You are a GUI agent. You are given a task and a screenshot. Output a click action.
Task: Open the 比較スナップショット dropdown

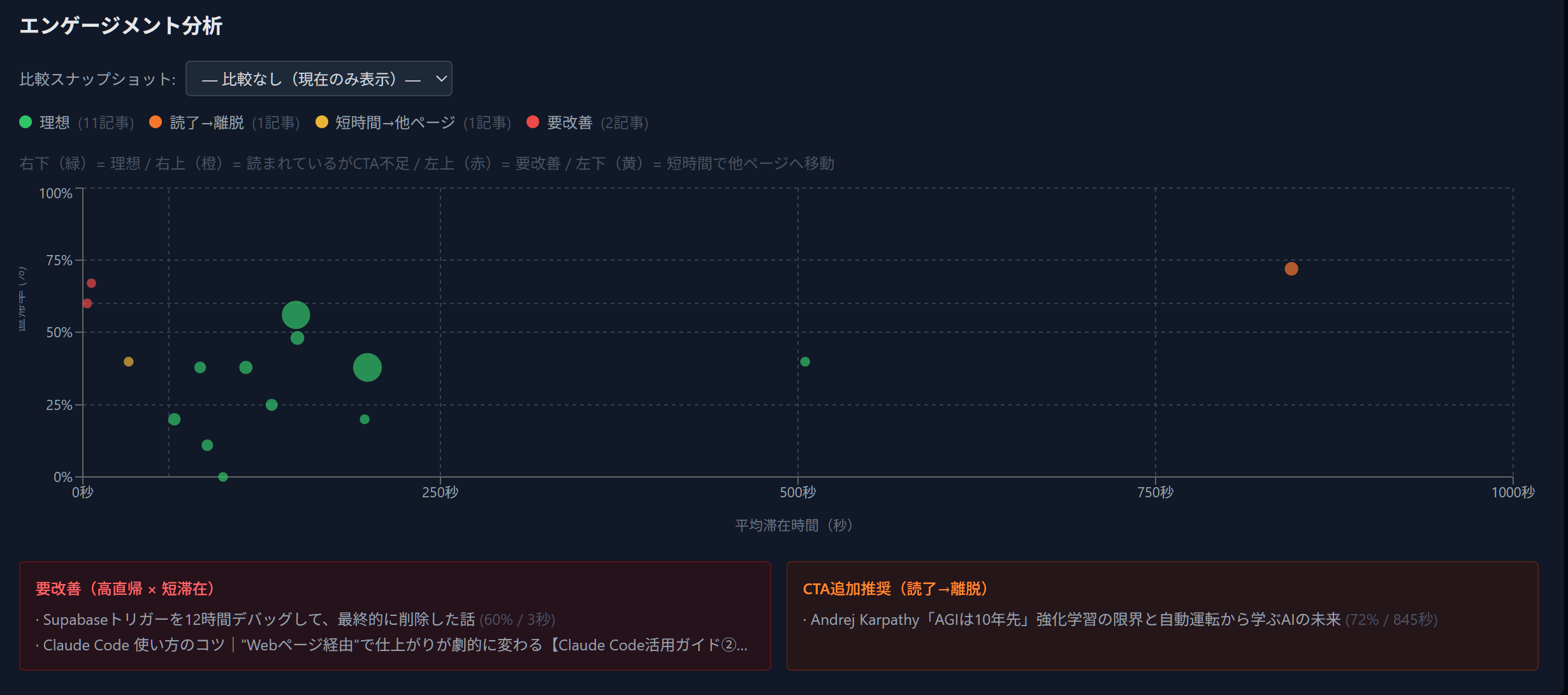point(318,78)
